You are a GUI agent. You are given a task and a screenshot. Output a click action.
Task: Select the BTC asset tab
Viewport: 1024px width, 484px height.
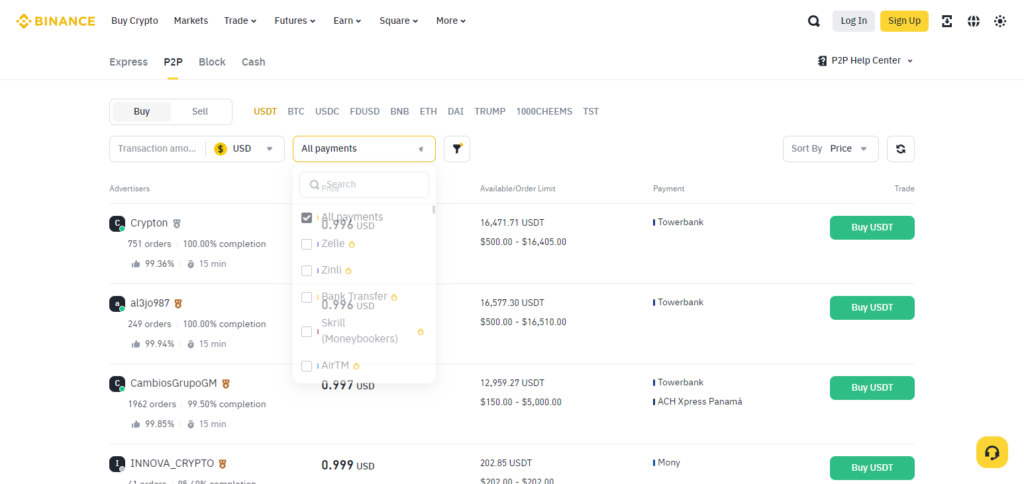(x=296, y=112)
